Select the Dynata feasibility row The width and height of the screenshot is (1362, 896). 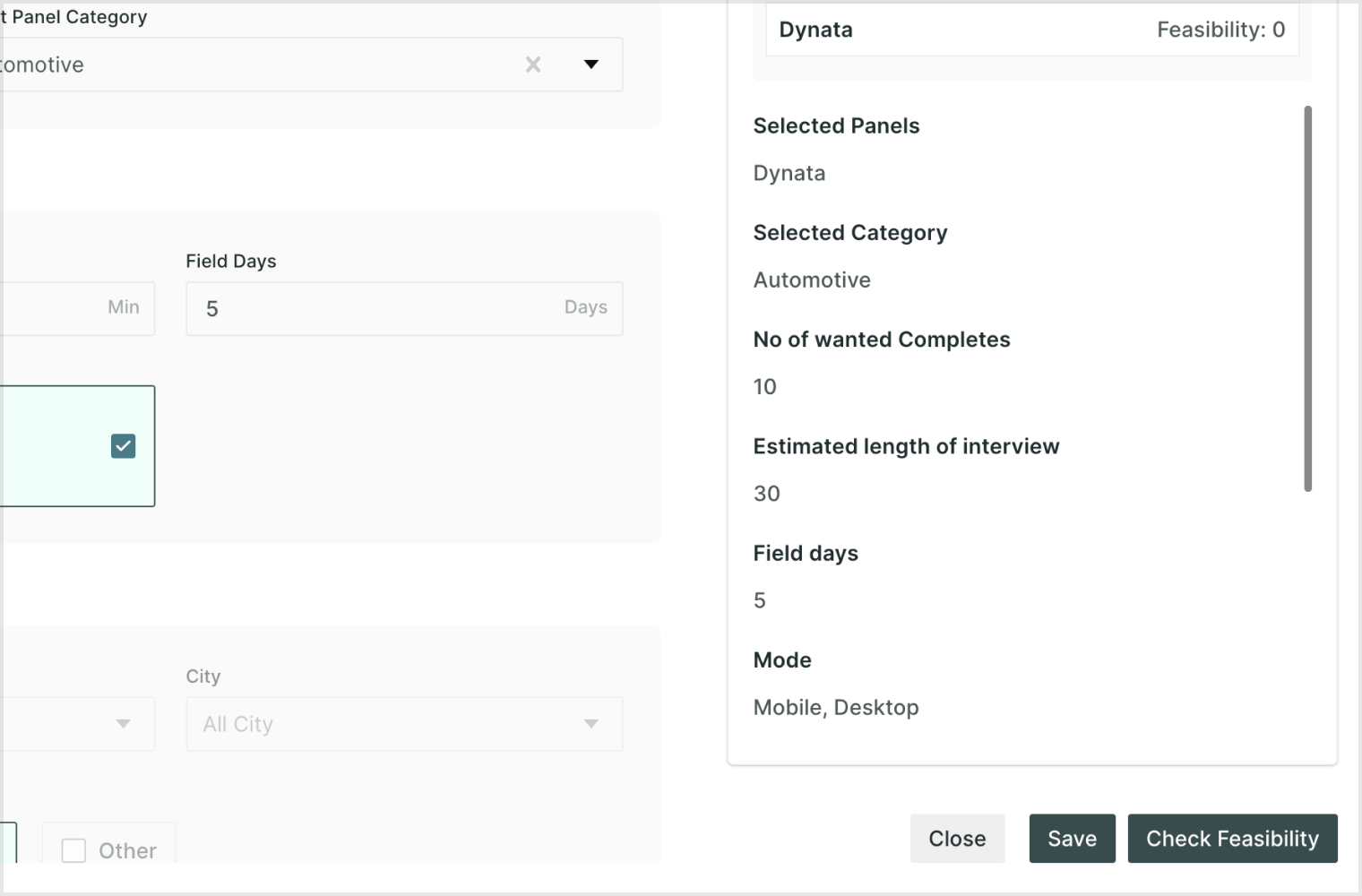(x=1032, y=30)
